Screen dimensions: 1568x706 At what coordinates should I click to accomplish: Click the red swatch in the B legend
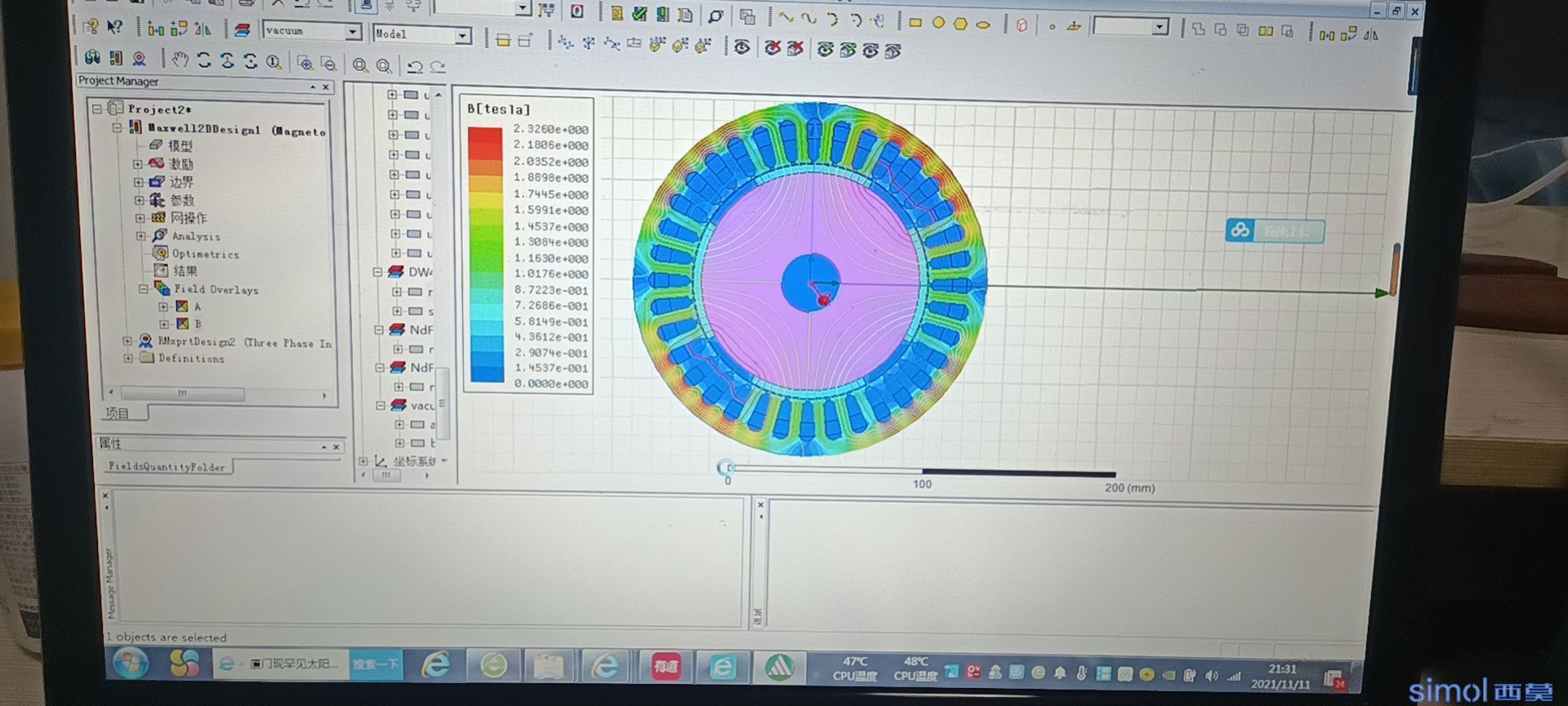tap(485, 142)
